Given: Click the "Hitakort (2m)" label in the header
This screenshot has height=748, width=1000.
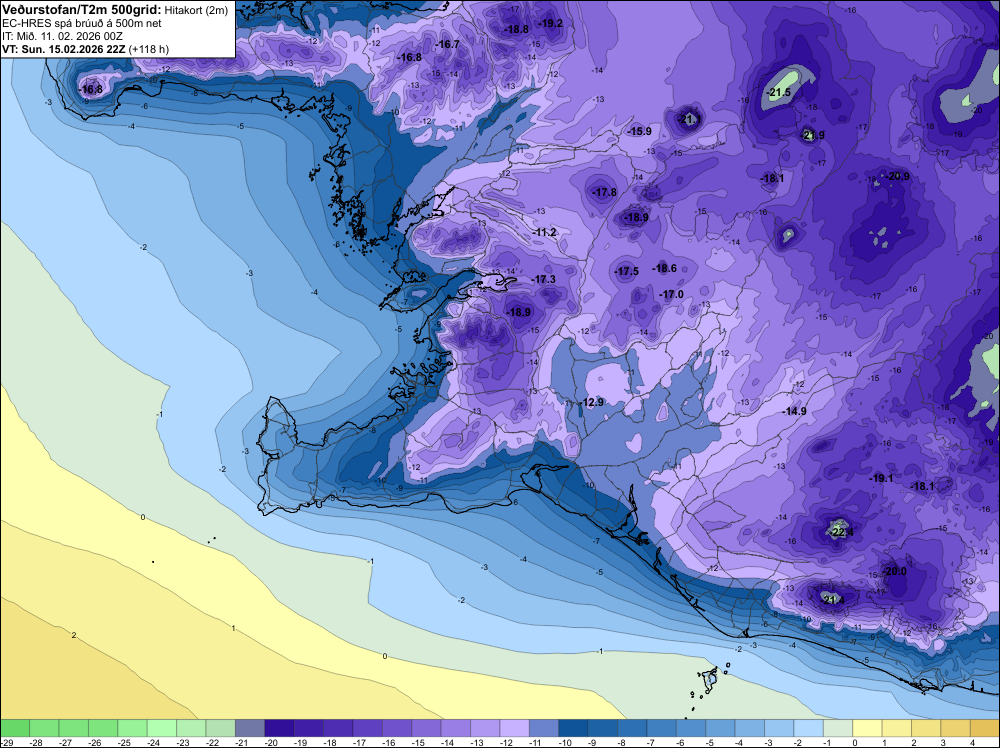Looking at the screenshot, I should click(x=196, y=10).
